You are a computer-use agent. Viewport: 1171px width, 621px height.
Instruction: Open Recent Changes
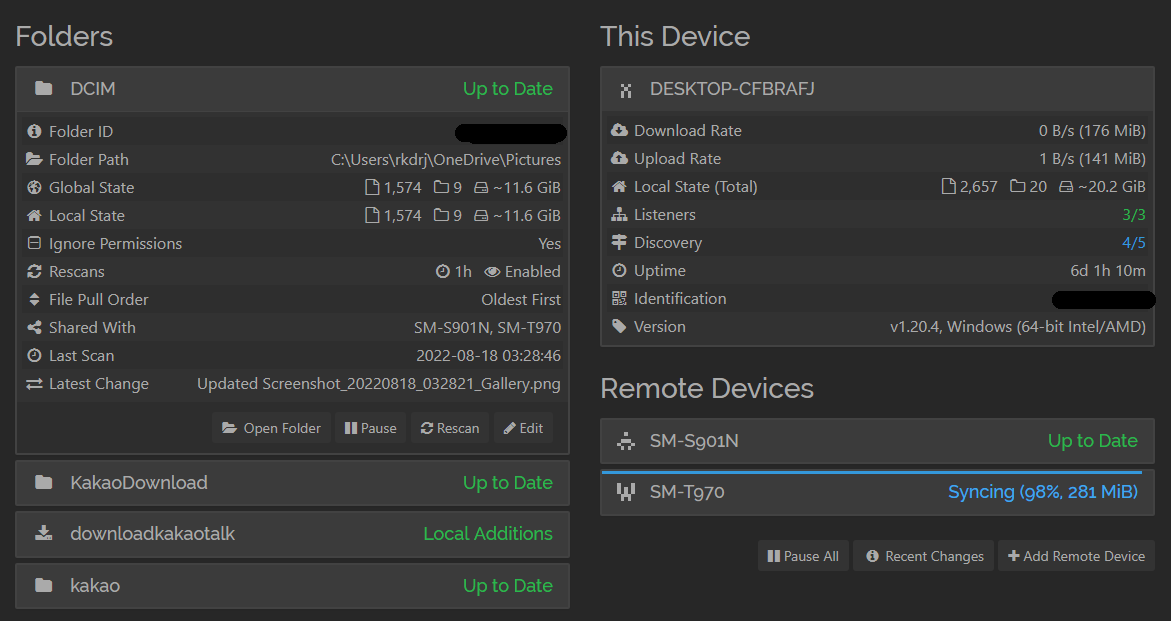coord(922,555)
